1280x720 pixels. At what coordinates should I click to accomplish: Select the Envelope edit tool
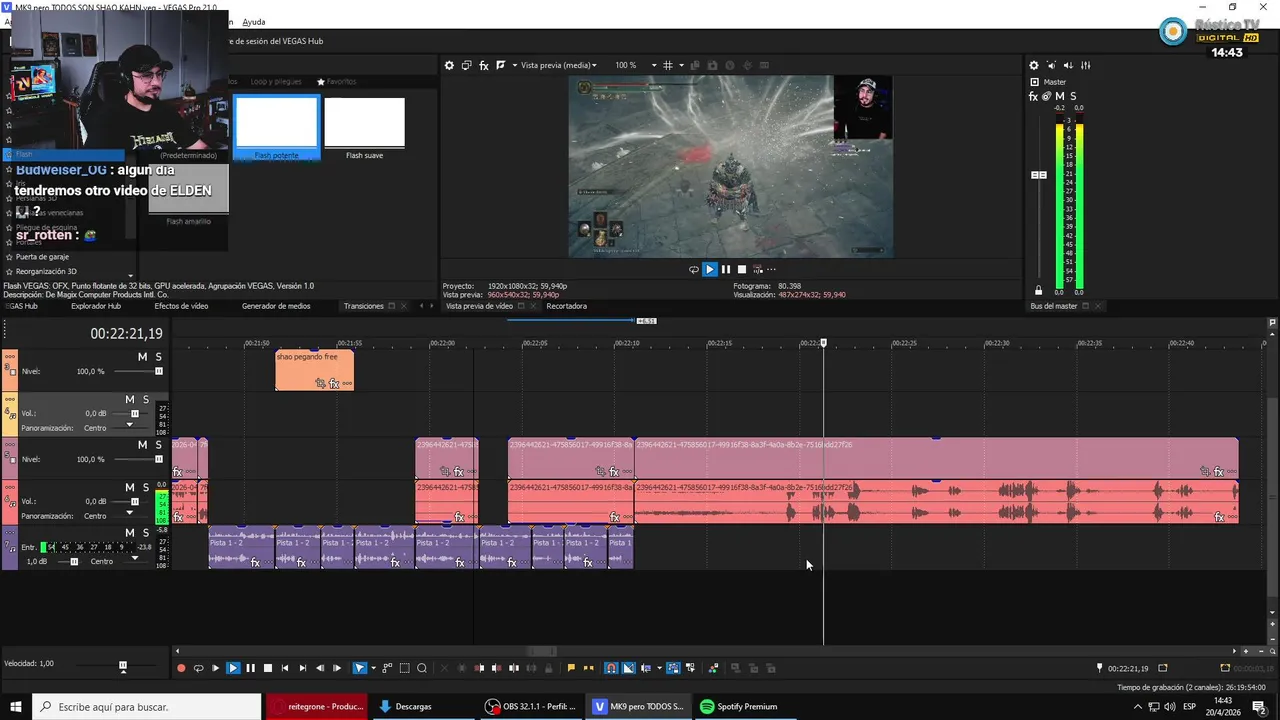(387, 668)
